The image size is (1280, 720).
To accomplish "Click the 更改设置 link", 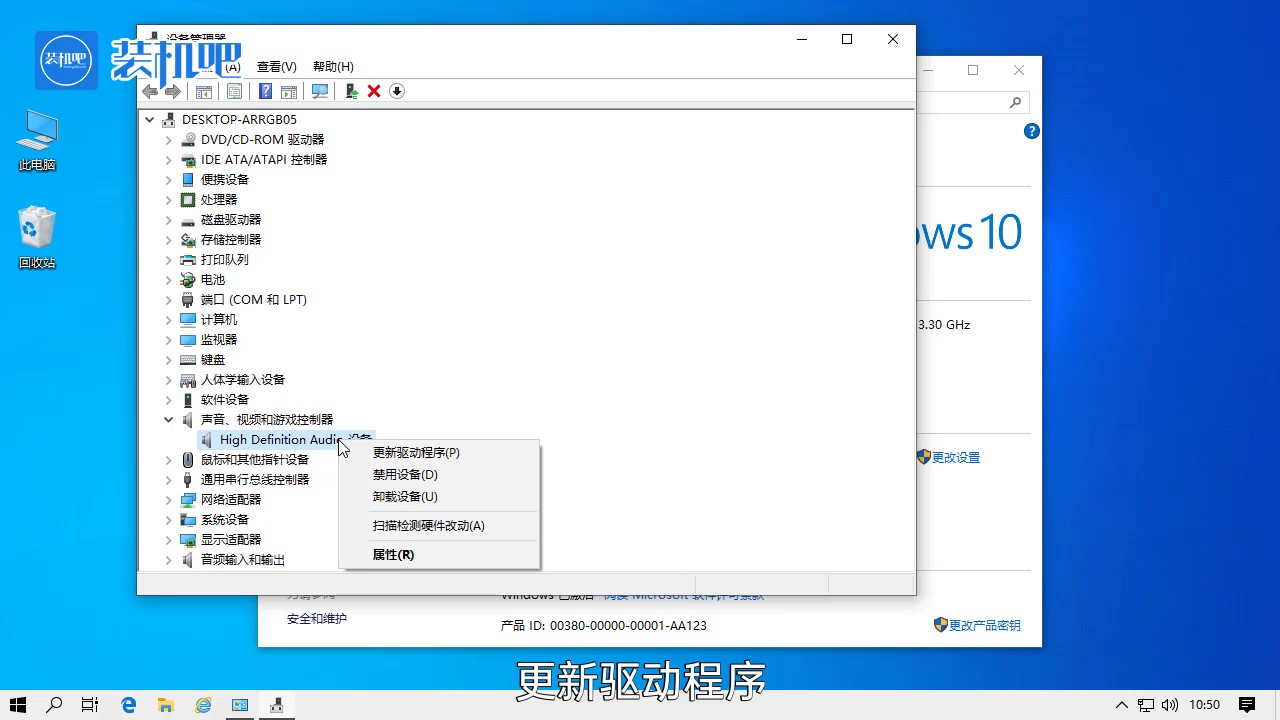I will 958,457.
